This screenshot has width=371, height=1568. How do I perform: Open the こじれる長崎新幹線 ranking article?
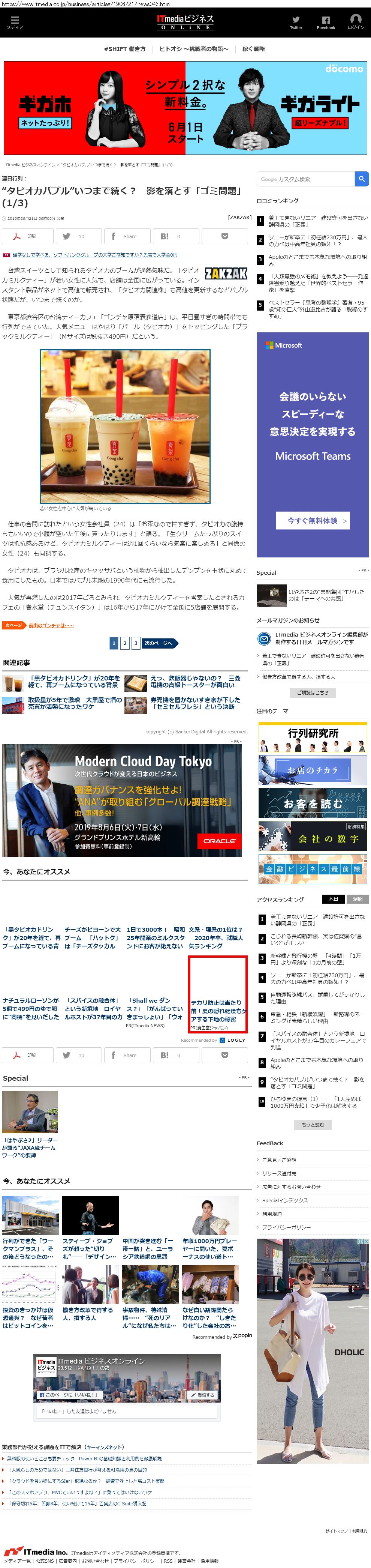[316, 939]
